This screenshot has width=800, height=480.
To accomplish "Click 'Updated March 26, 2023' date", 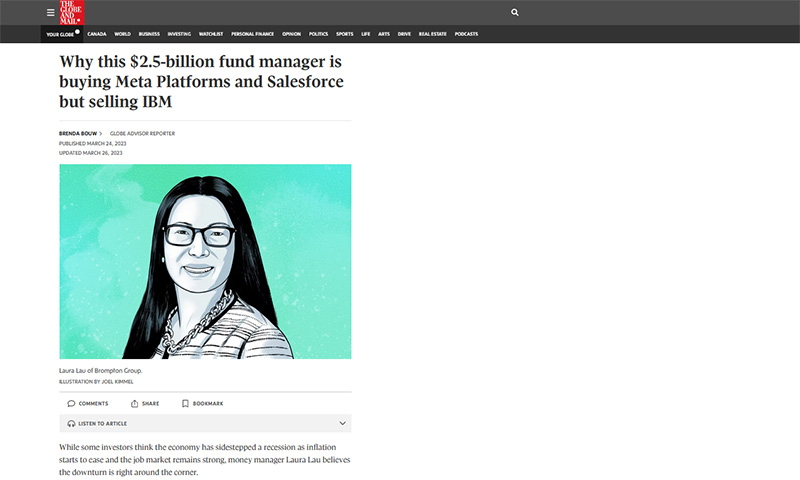I will click(91, 153).
